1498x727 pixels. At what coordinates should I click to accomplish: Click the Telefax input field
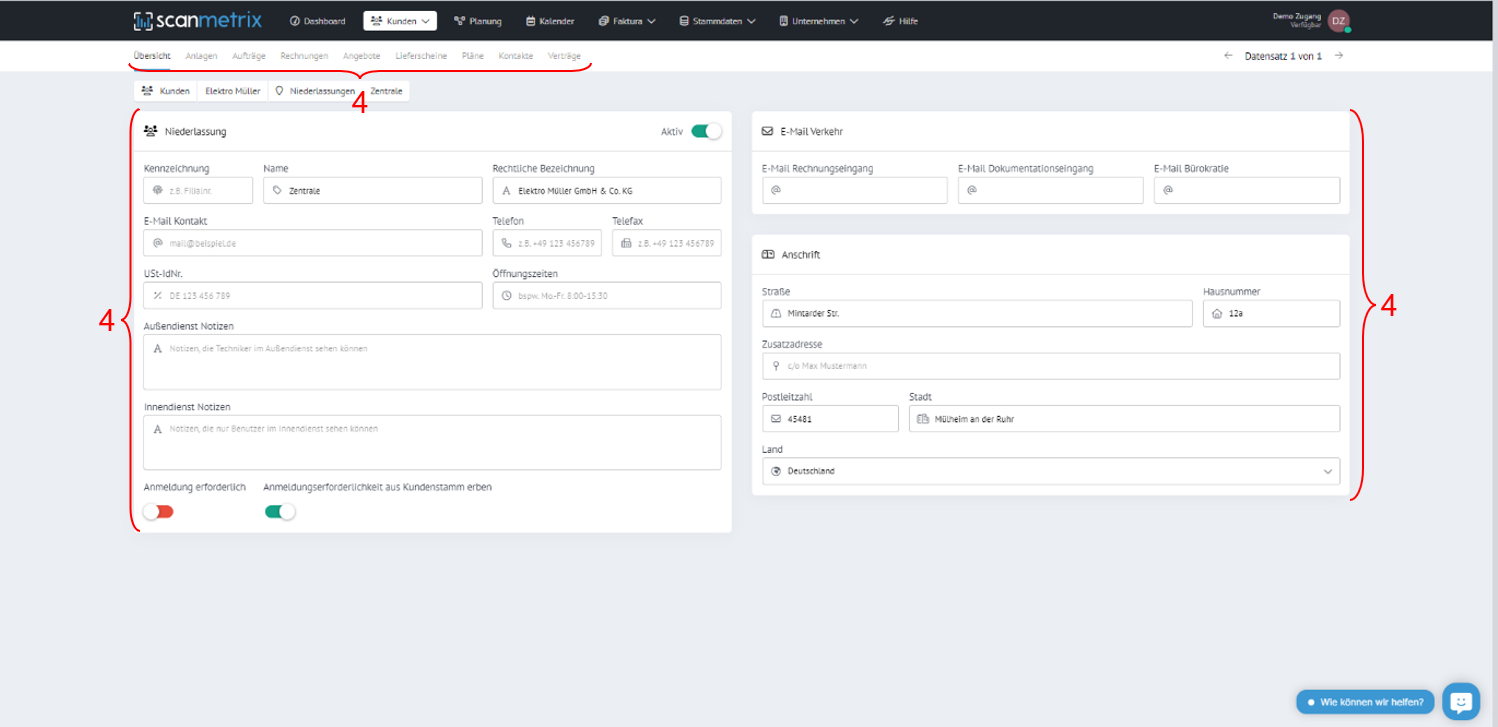click(x=666, y=243)
